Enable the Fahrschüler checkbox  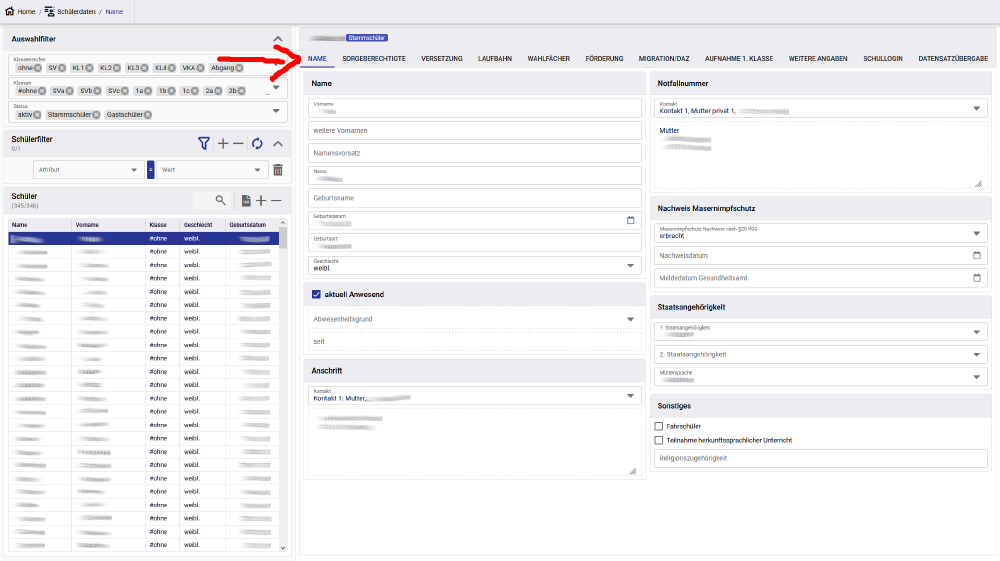[x=658, y=426]
